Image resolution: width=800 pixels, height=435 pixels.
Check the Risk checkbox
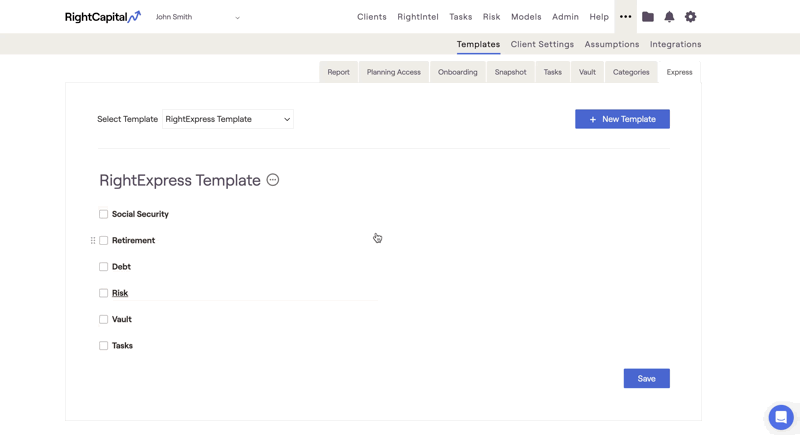[104, 293]
